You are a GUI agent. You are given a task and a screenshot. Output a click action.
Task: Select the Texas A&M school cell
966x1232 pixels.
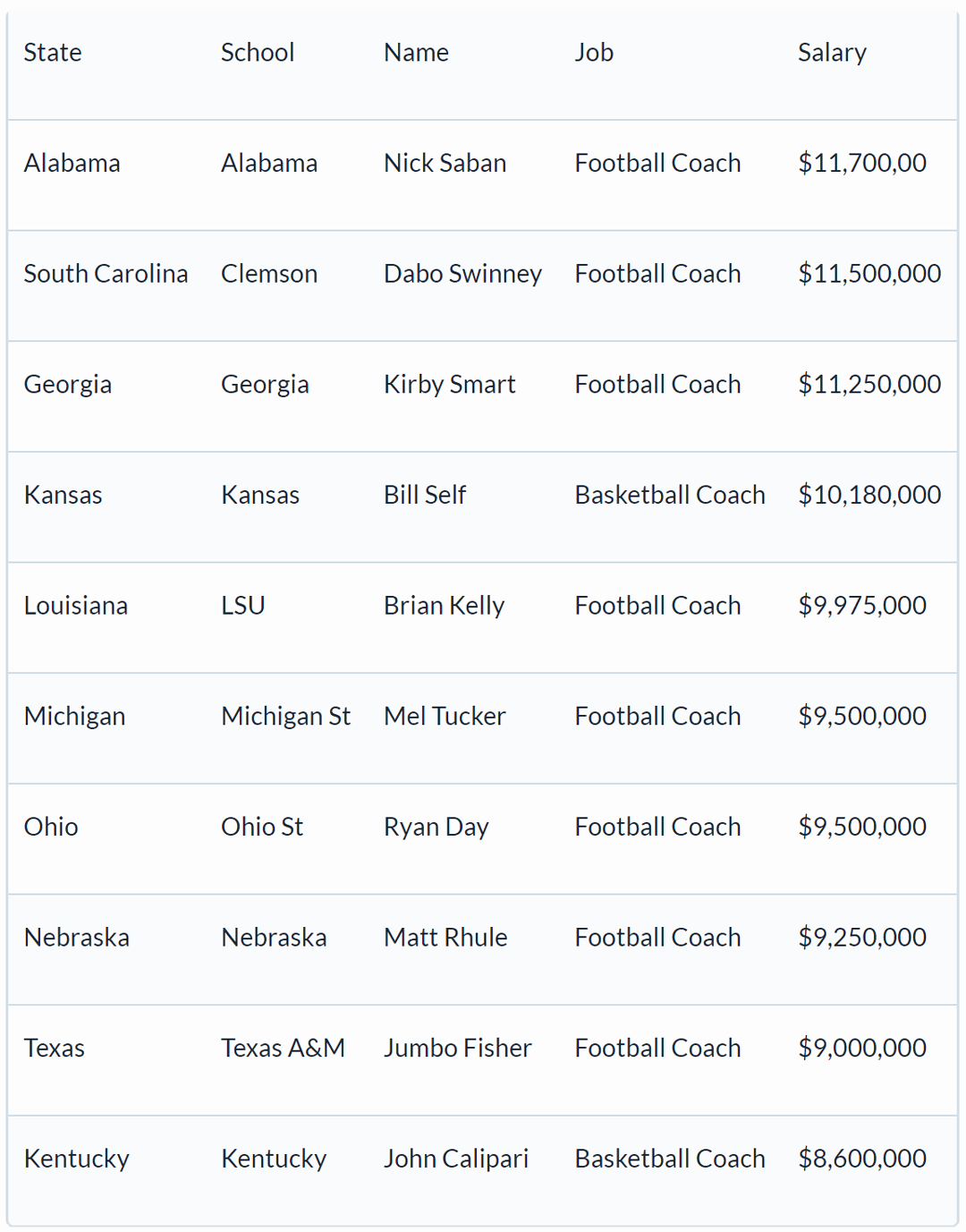click(283, 1048)
